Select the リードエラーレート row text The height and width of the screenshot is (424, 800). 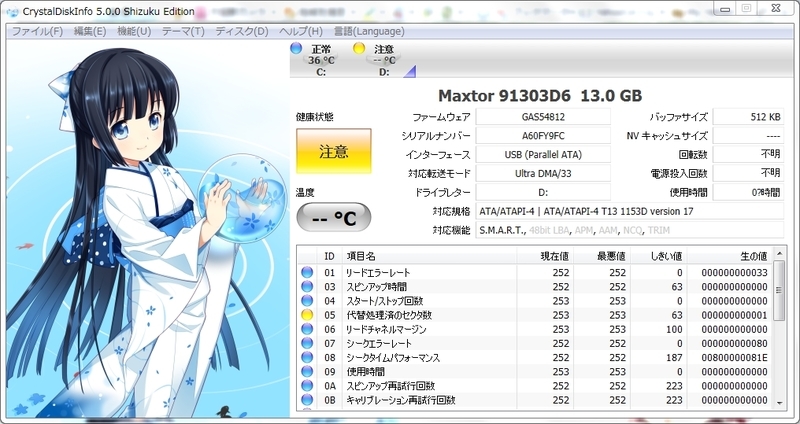(378, 273)
